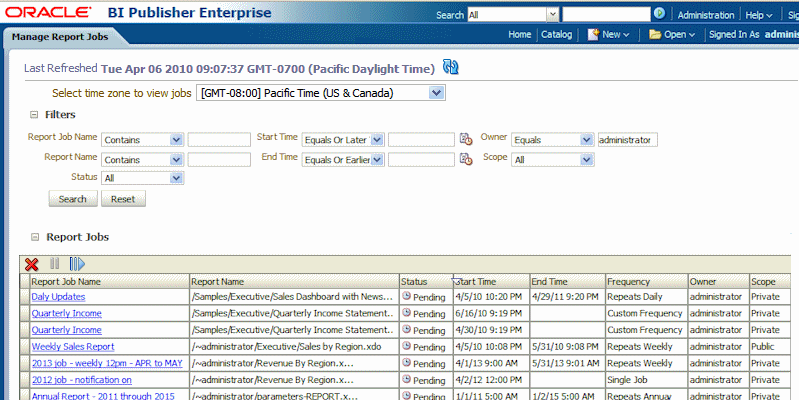Select row handle of Daly Updates job

pyautogui.click(x=25, y=297)
